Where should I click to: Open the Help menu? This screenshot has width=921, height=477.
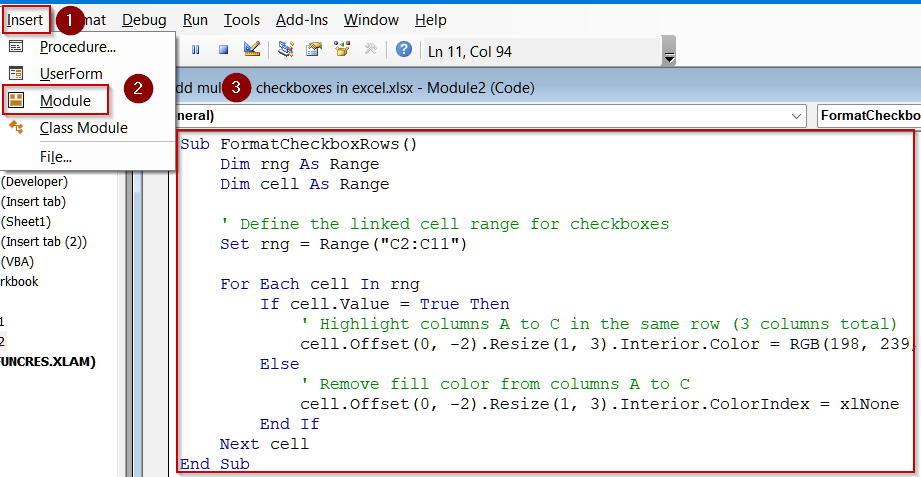pos(431,20)
